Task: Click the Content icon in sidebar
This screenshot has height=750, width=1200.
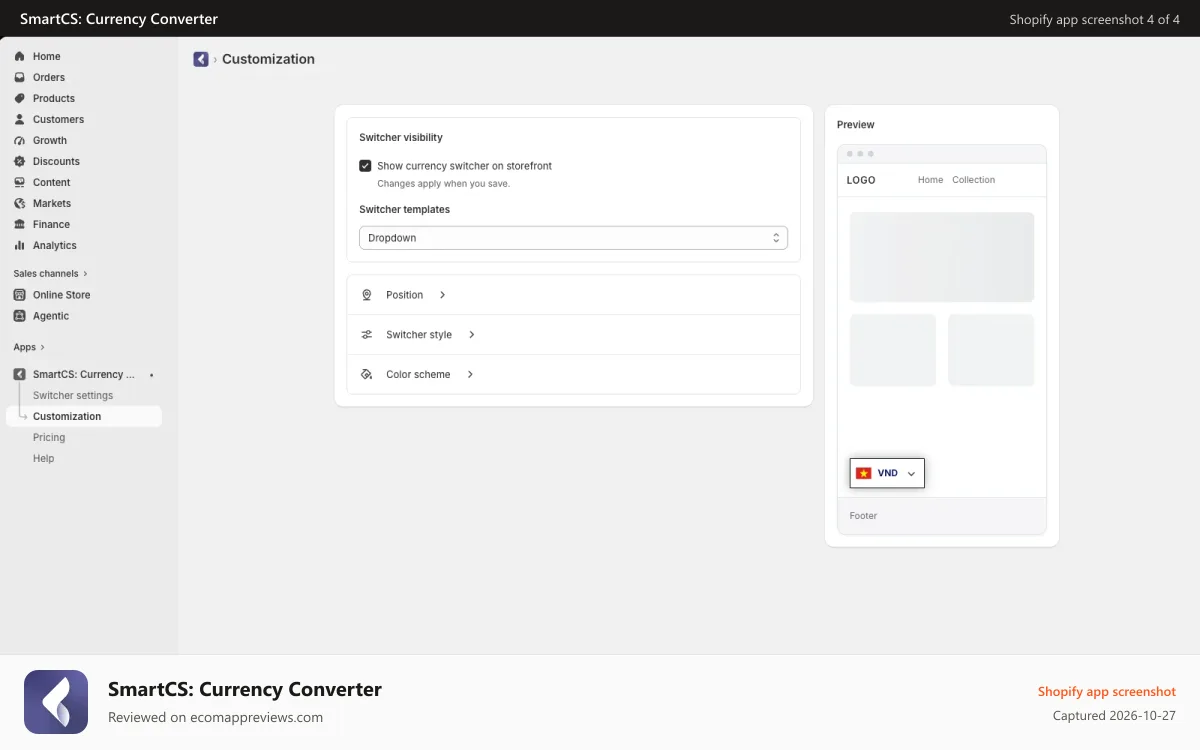Action: [19, 182]
